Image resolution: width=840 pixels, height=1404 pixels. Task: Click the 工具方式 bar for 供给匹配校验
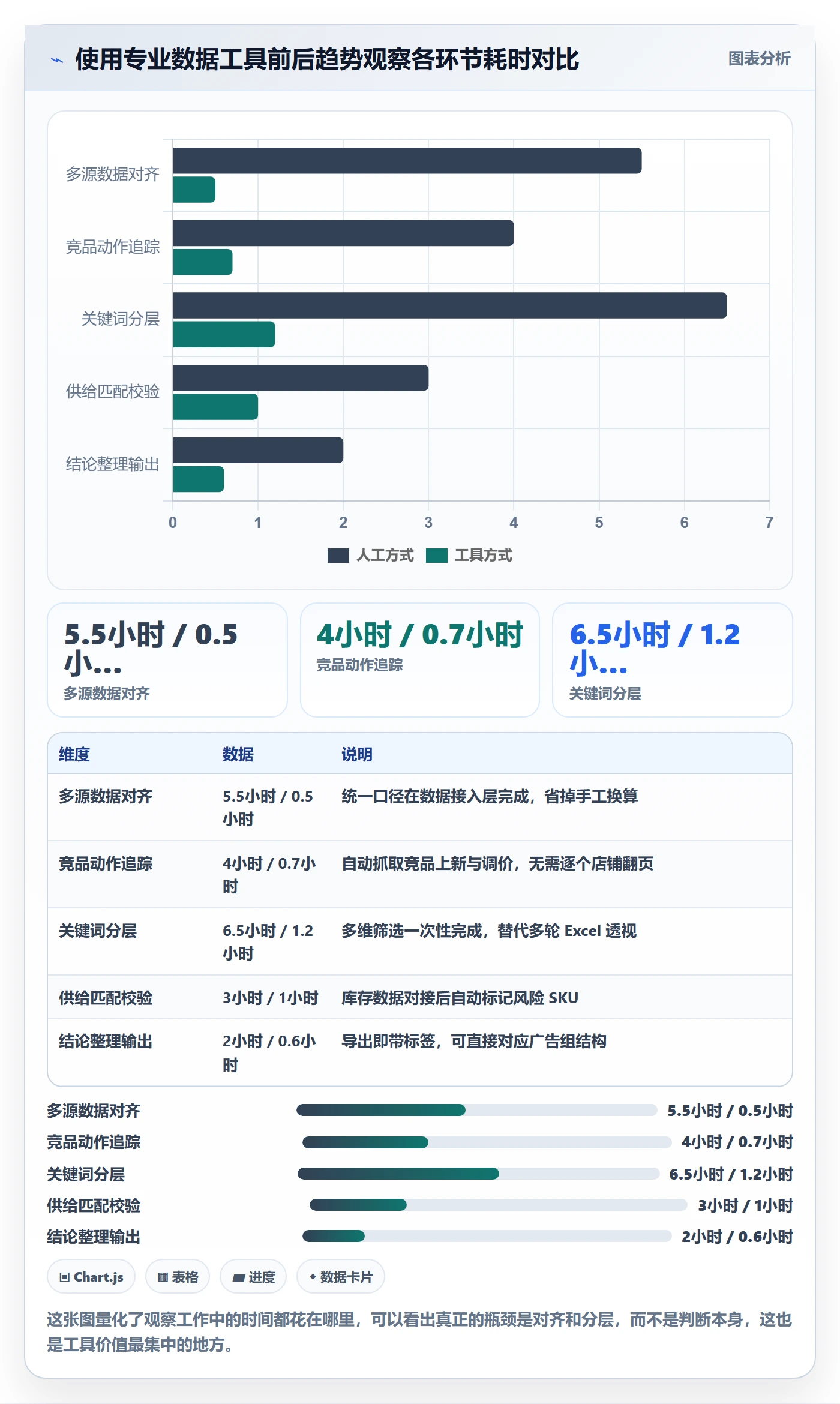[x=215, y=407]
